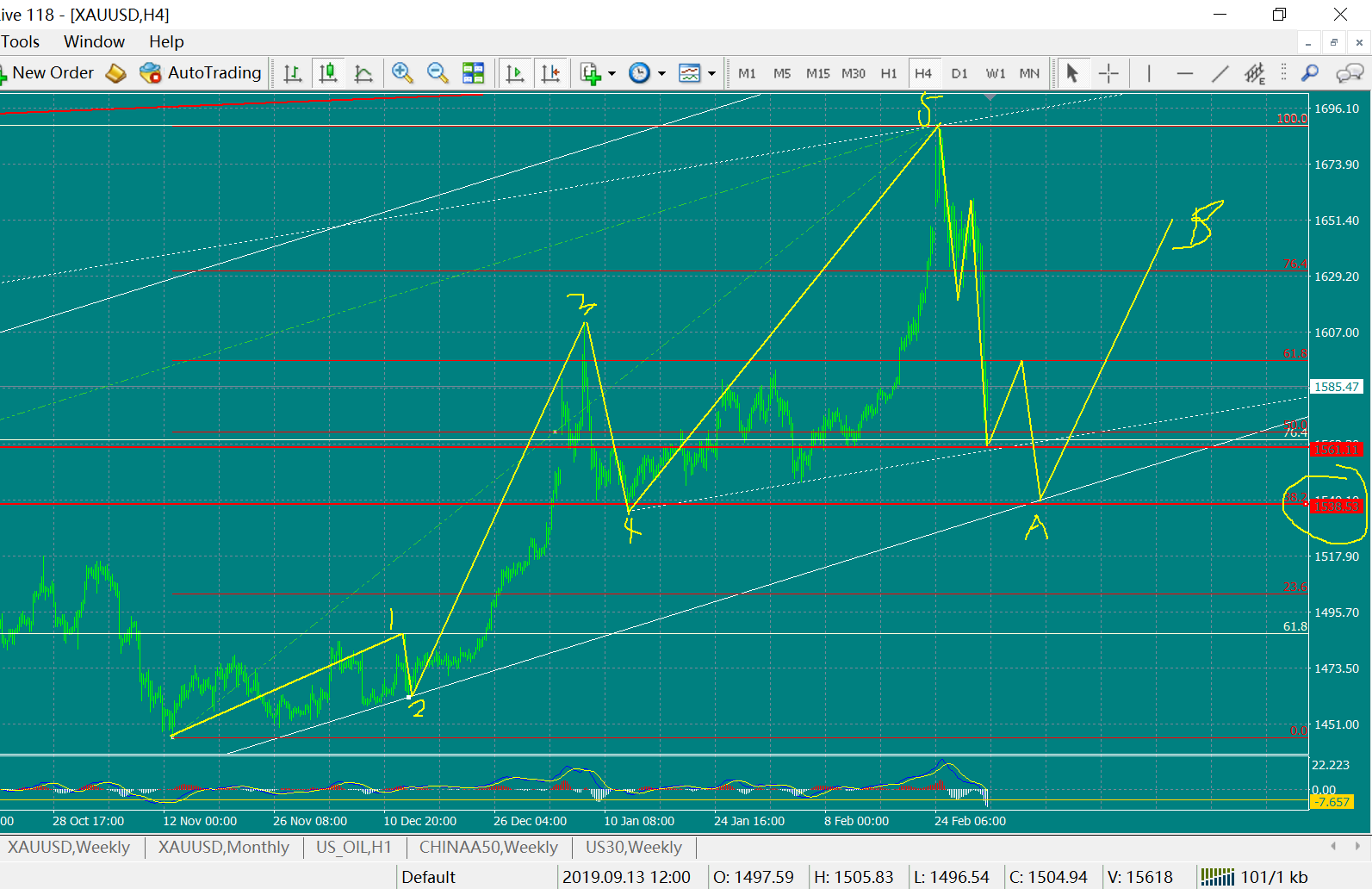Select the trendline tool
1372x889 pixels.
click(x=1220, y=73)
